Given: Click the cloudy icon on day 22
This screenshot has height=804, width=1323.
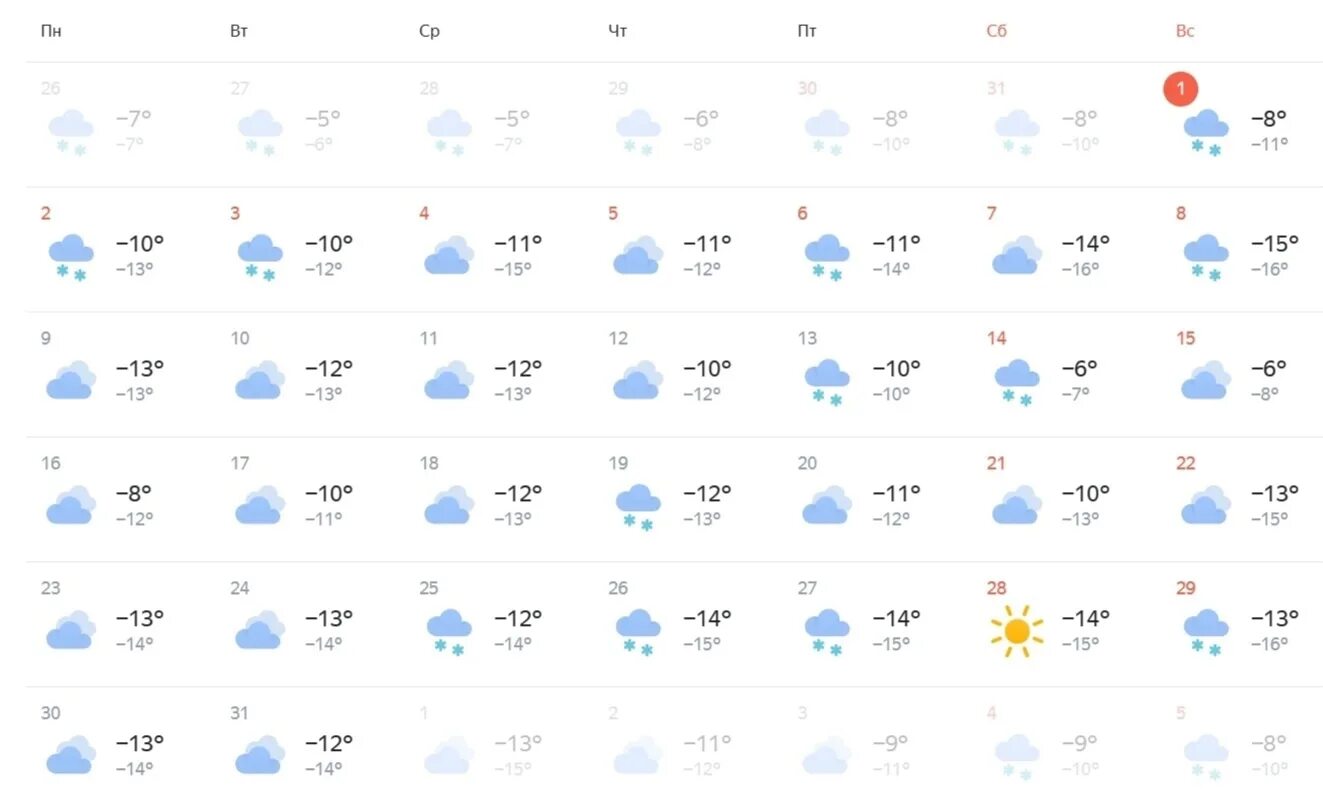Looking at the screenshot, I should (1205, 505).
